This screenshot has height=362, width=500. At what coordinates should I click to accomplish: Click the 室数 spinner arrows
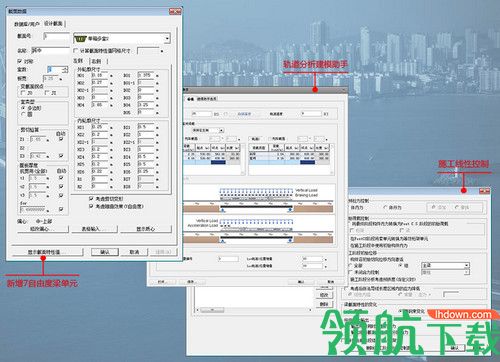tap(65, 69)
